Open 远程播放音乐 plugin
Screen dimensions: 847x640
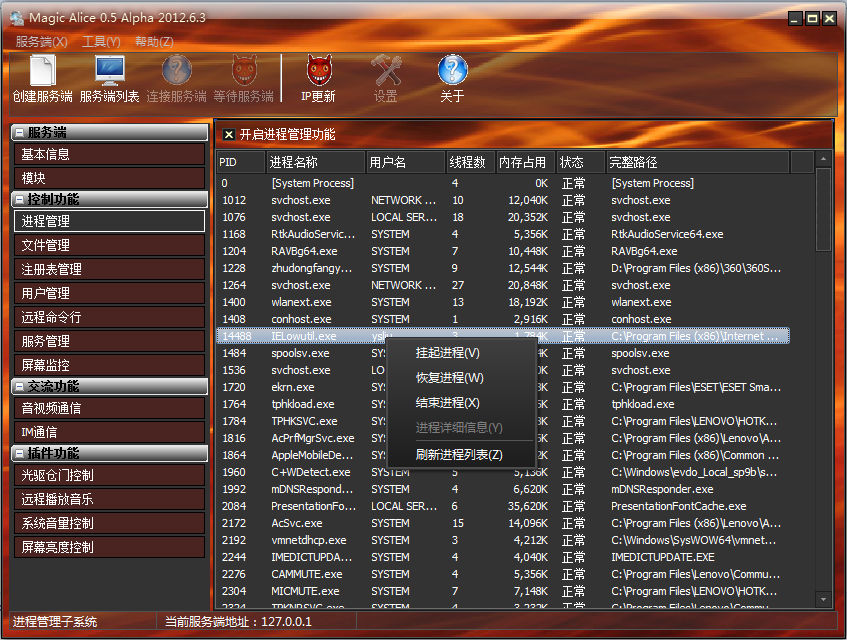coord(109,499)
